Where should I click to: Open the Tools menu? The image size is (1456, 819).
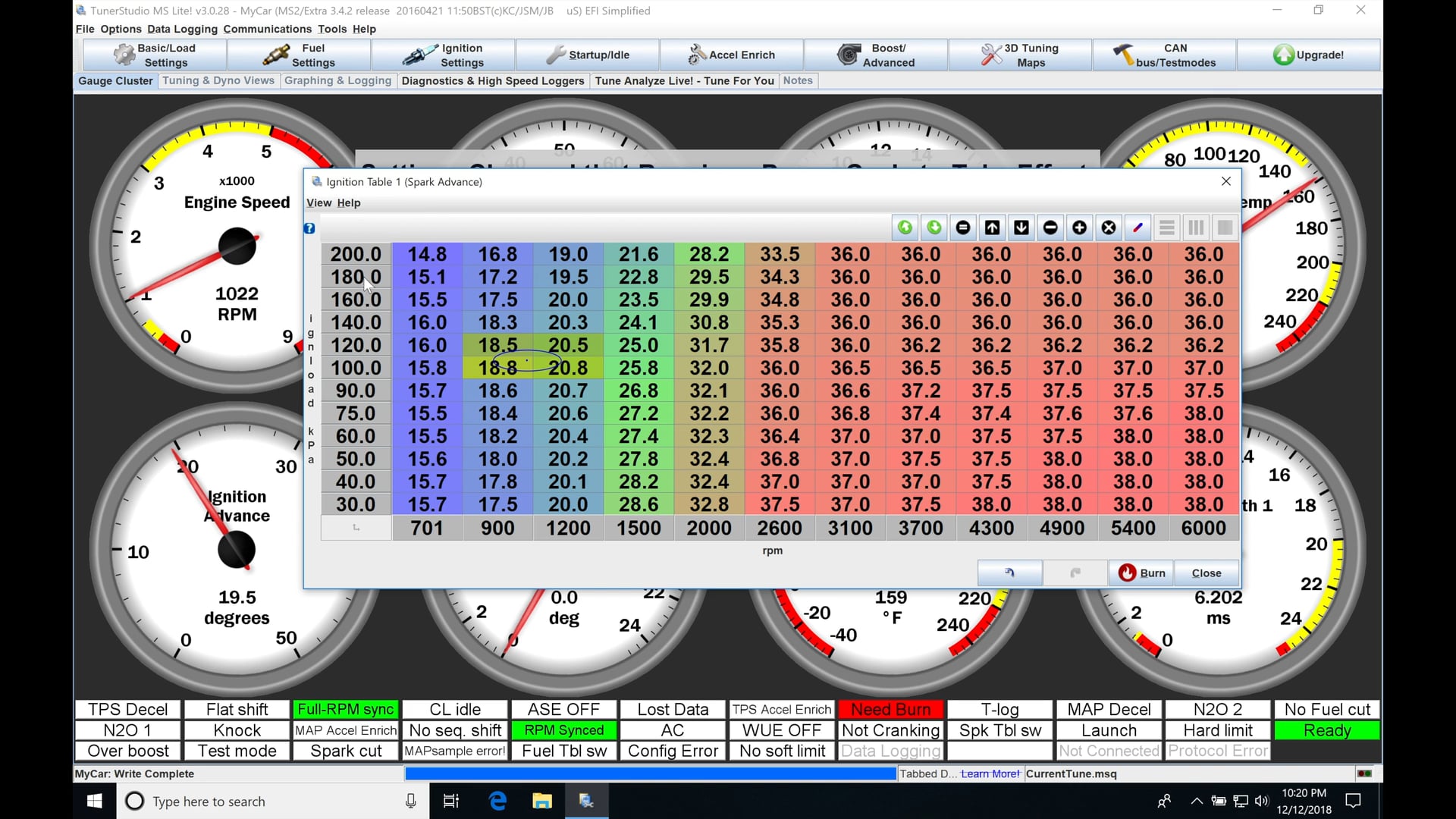coord(332,29)
